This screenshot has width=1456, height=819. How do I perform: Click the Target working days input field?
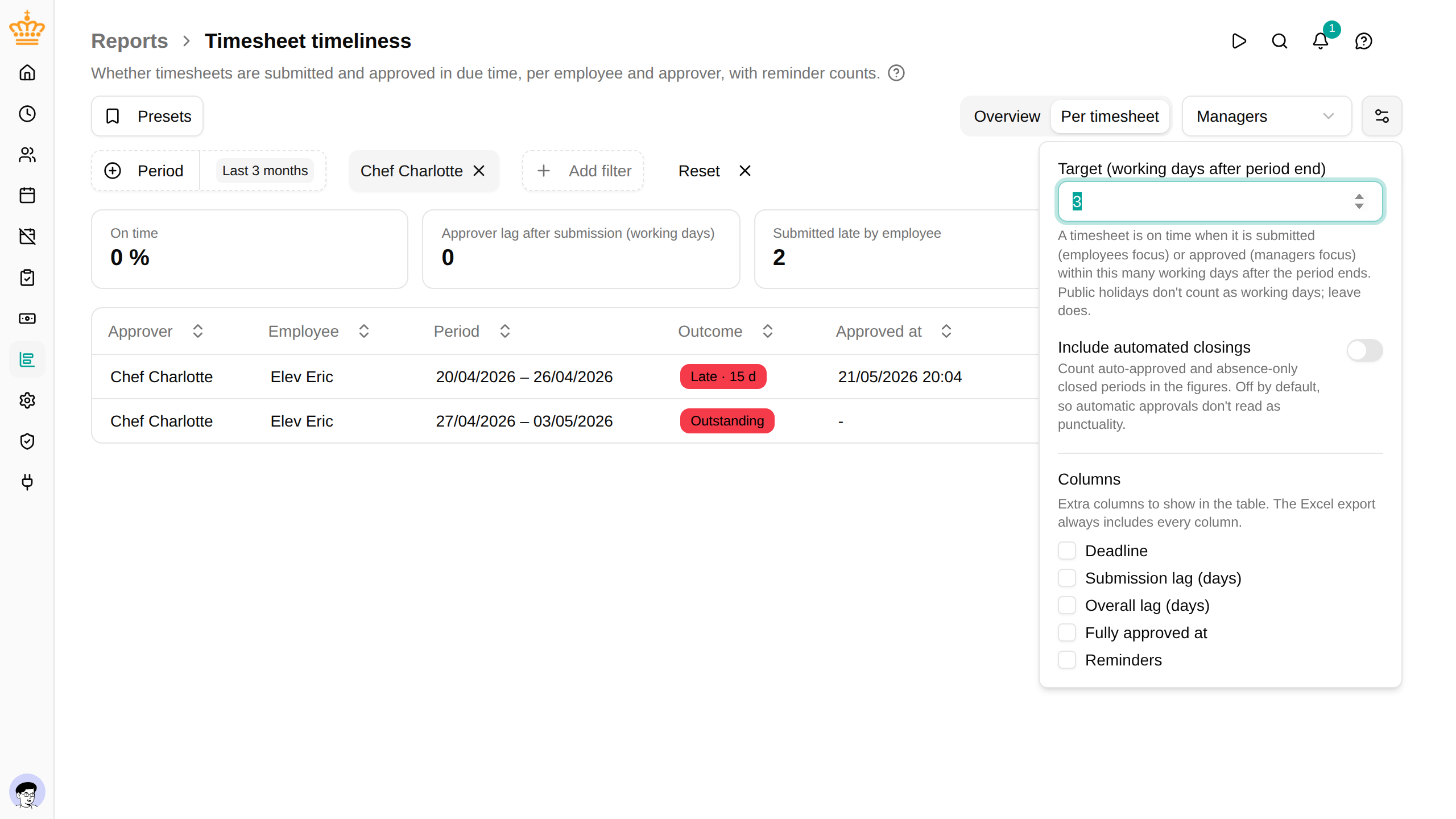tap(1220, 201)
